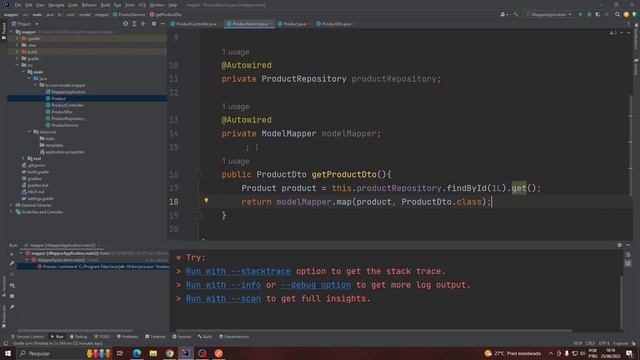Open the Terminal tool window tab
Viewport: 640px width, 360px height.
pyautogui.click(x=156, y=337)
